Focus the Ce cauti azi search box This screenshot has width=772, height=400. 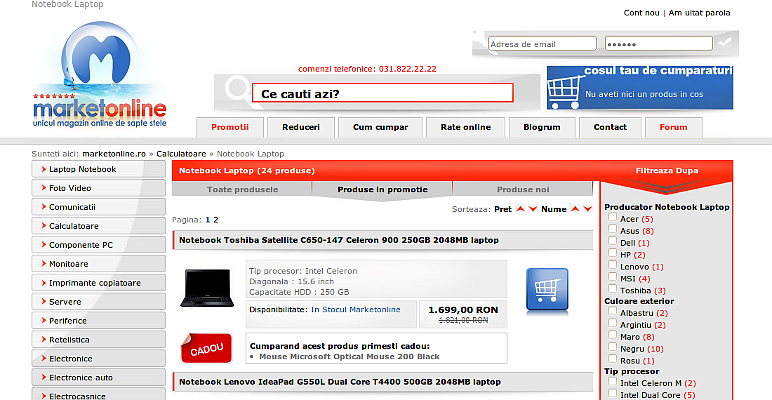pos(383,93)
